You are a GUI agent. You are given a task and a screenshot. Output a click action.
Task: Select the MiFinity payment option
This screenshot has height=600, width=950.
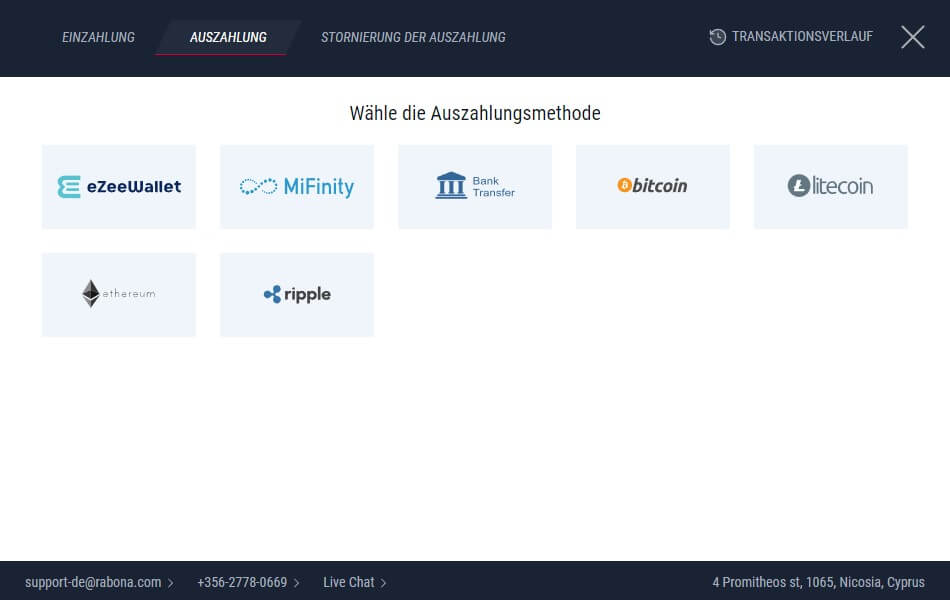click(297, 187)
